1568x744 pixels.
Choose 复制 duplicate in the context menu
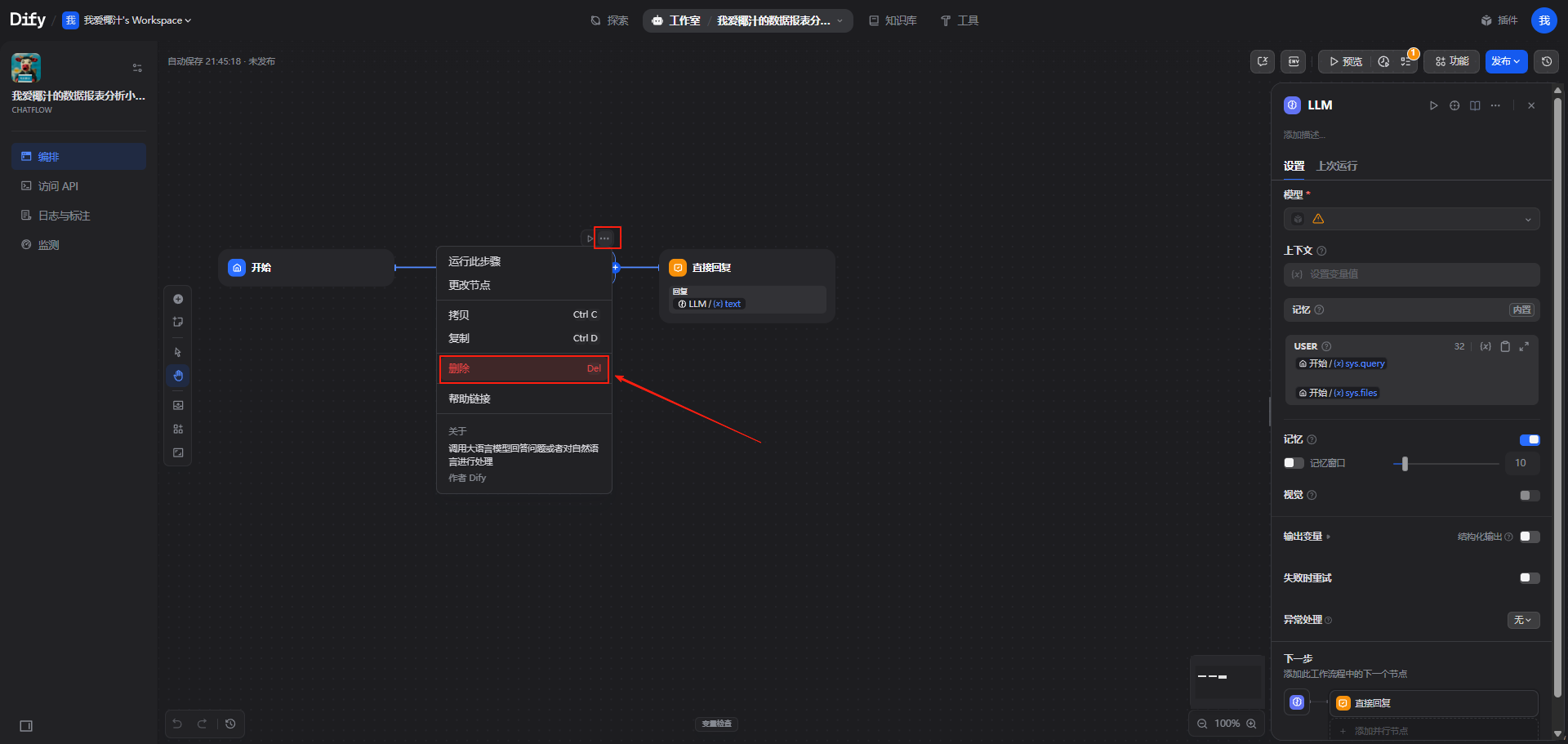click(x=524, y=338)
